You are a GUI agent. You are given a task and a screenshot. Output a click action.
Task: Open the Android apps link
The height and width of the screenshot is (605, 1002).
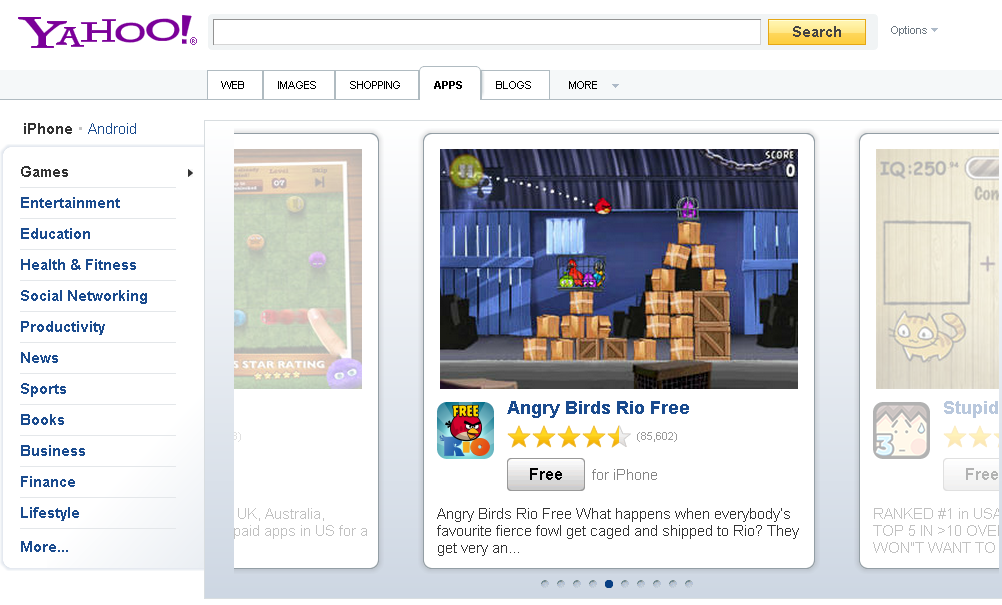[x=112, y=129]
